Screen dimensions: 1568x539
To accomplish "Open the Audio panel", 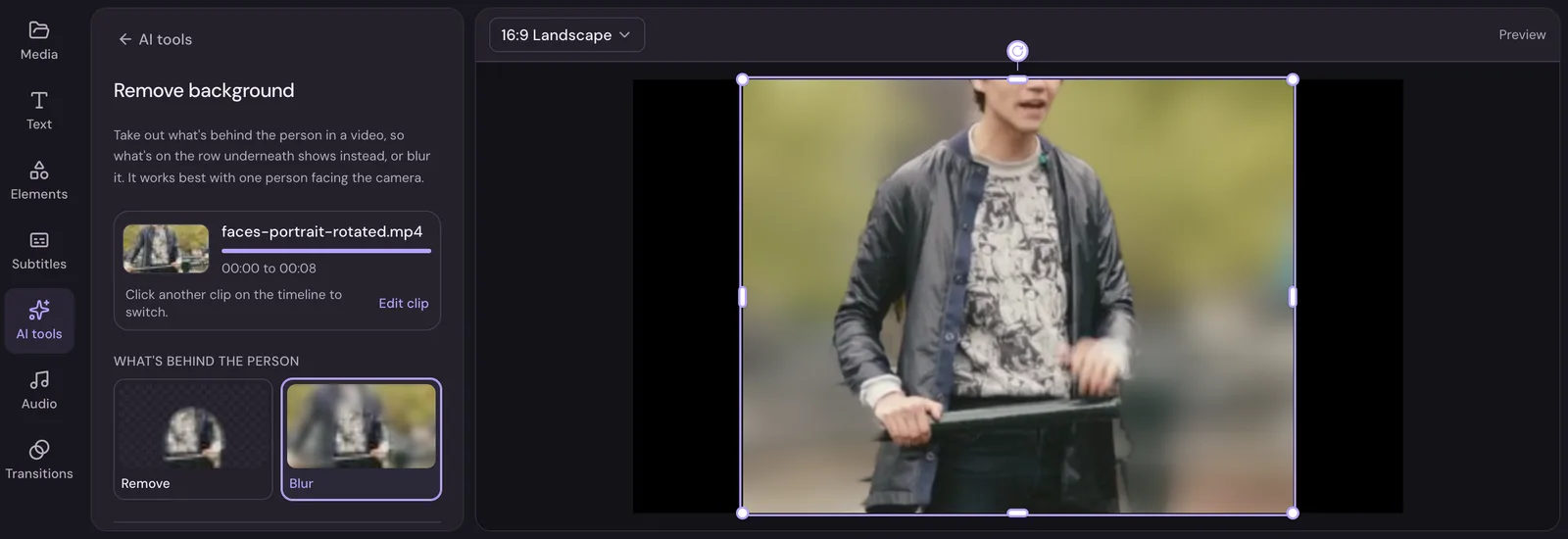I will 39,390.
